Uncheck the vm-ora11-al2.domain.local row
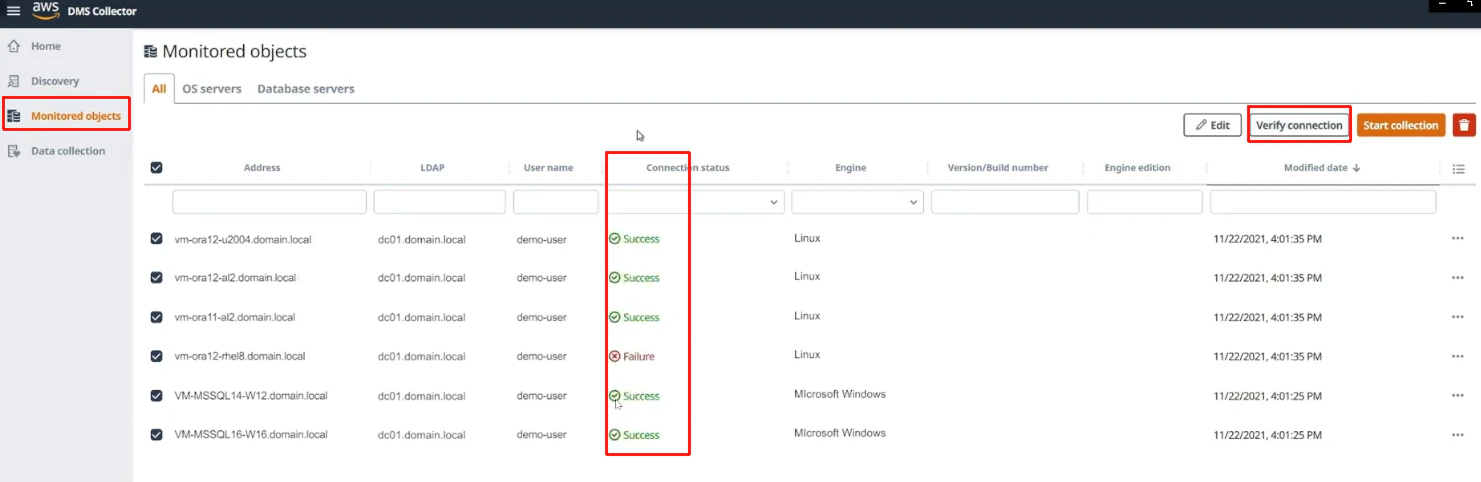Viewport: 1481px width, 482px height. point(156,317)
